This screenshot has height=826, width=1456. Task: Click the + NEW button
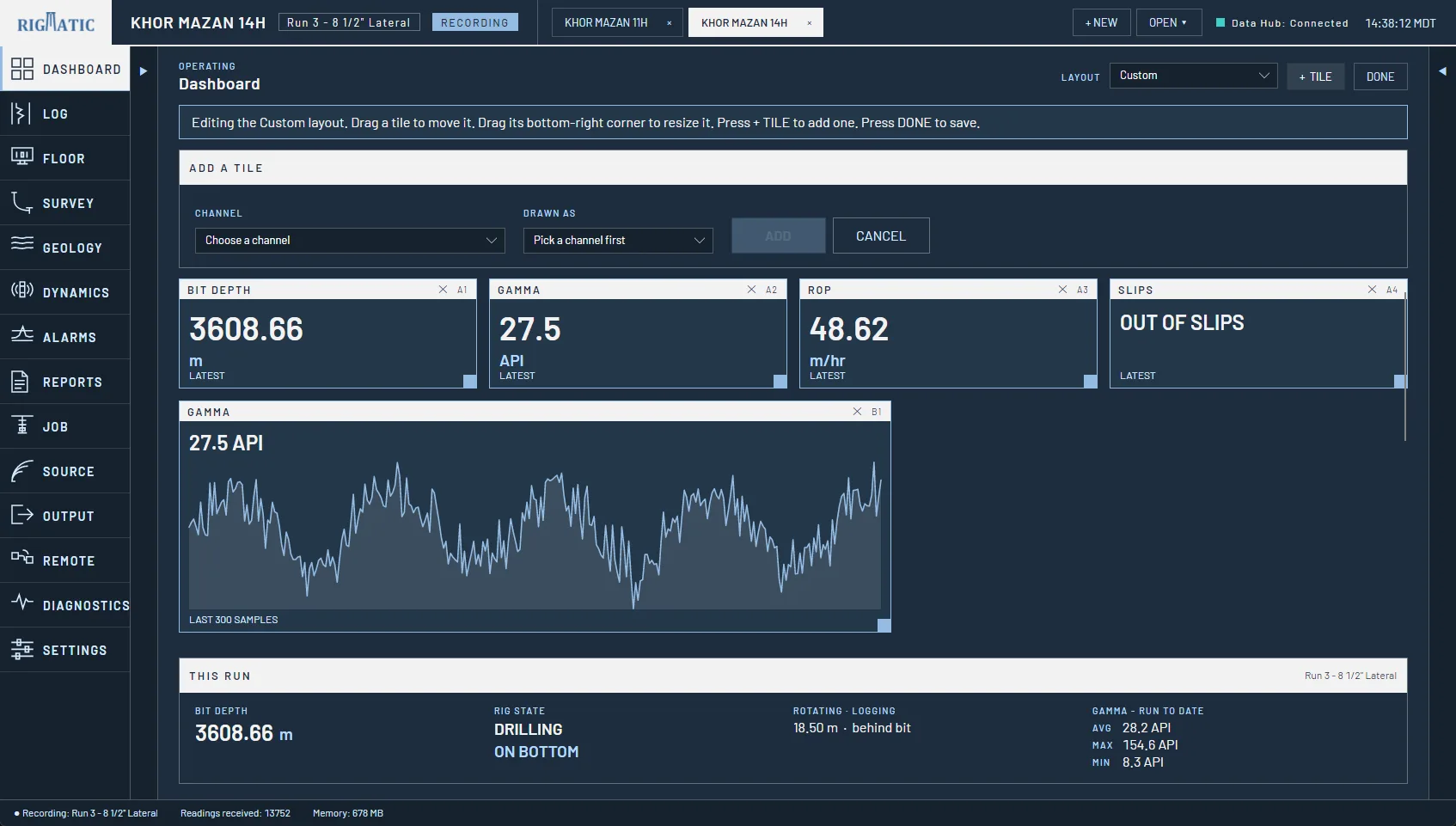tap(1101, 22)
